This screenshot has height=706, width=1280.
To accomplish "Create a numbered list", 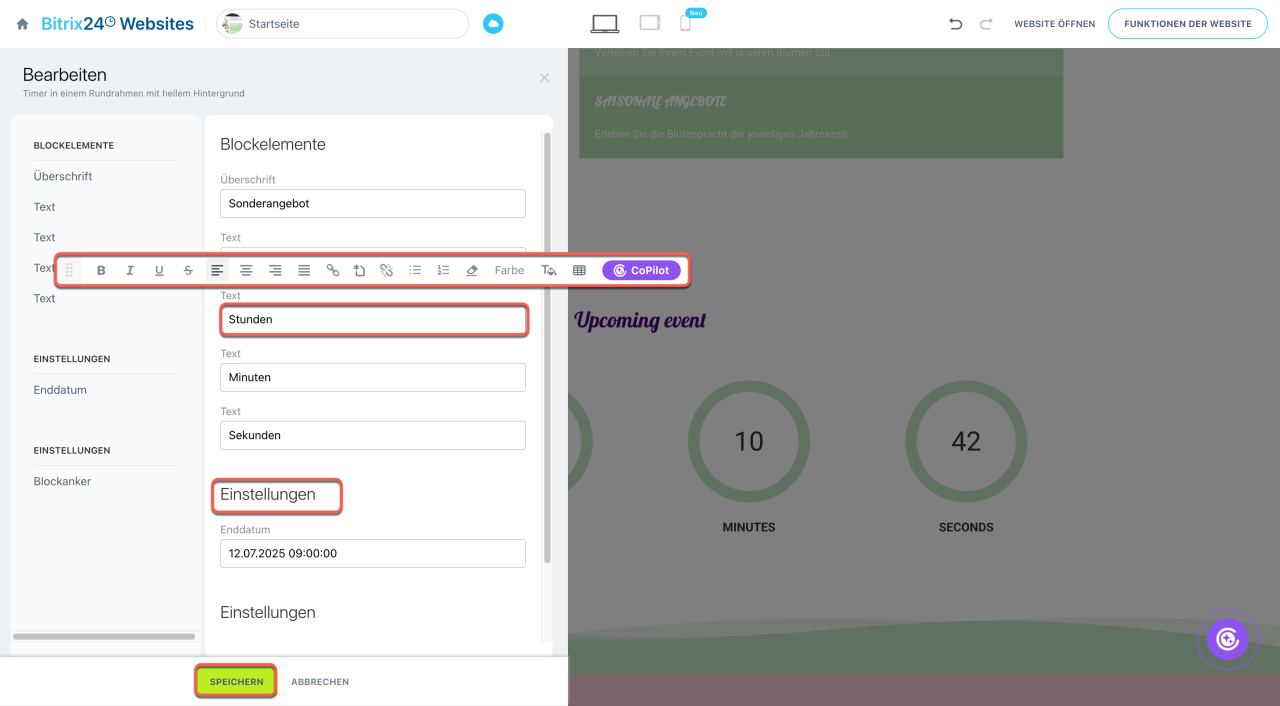I will [x=444, y=270].
